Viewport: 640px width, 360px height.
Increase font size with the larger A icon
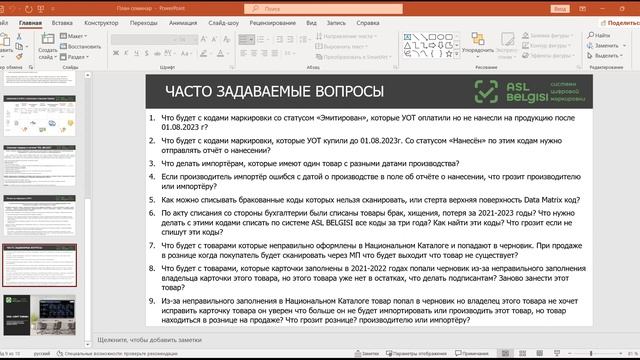pyautogui.click(x=204, y=39)
